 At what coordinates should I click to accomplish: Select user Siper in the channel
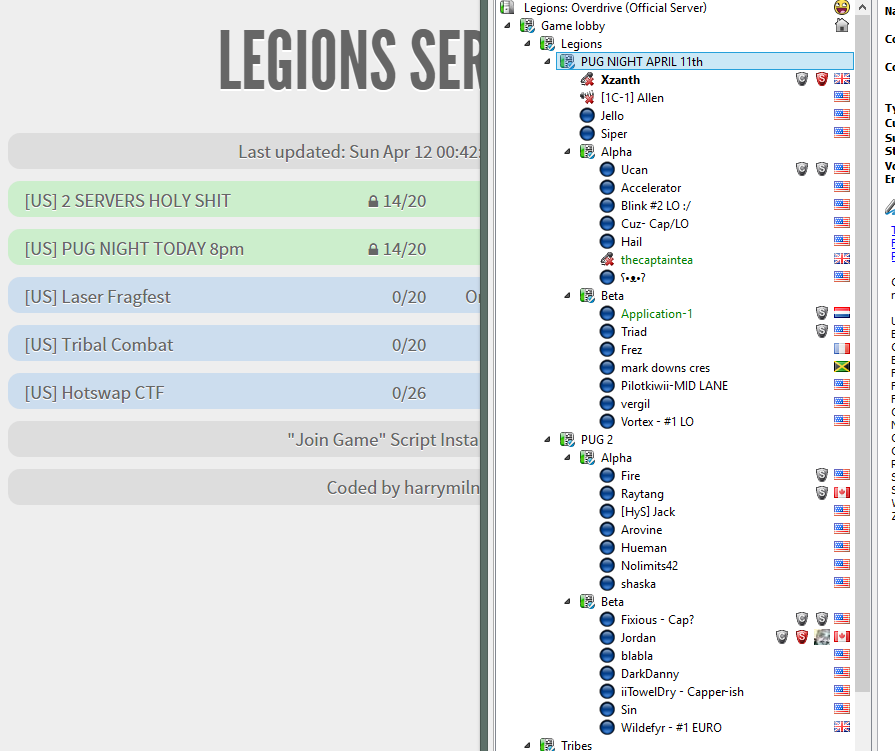coord(614,134)
